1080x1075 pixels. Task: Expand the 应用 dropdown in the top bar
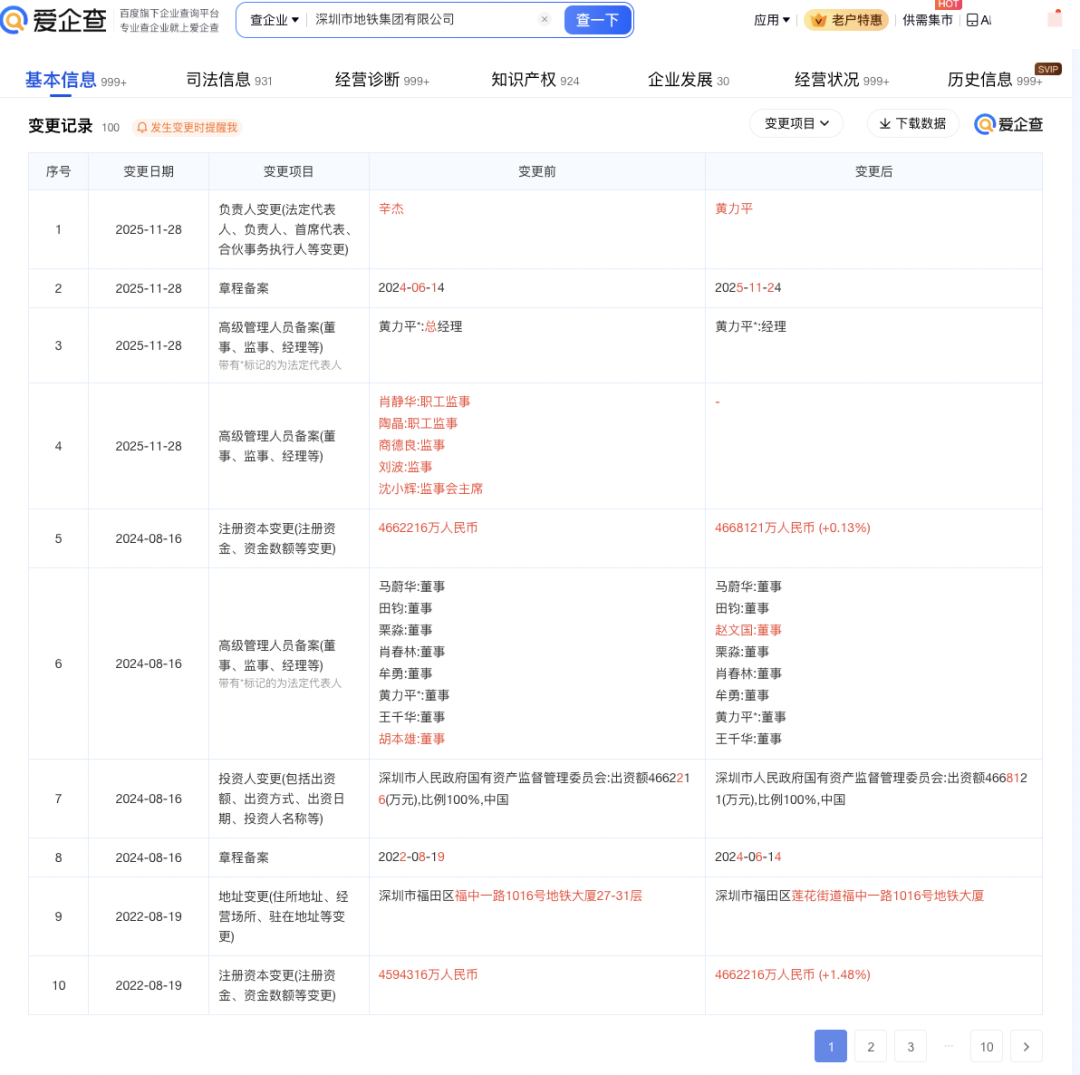click(770, 19)
